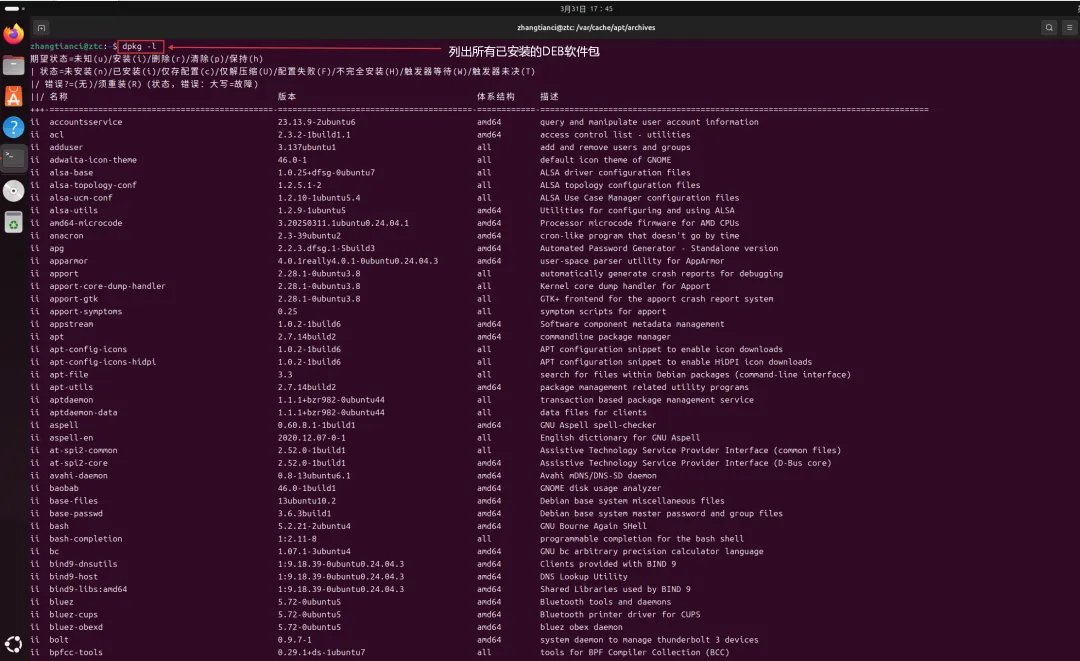Open a new terminal tab
Screen dimensions: 1080x661
click(41, 28)
